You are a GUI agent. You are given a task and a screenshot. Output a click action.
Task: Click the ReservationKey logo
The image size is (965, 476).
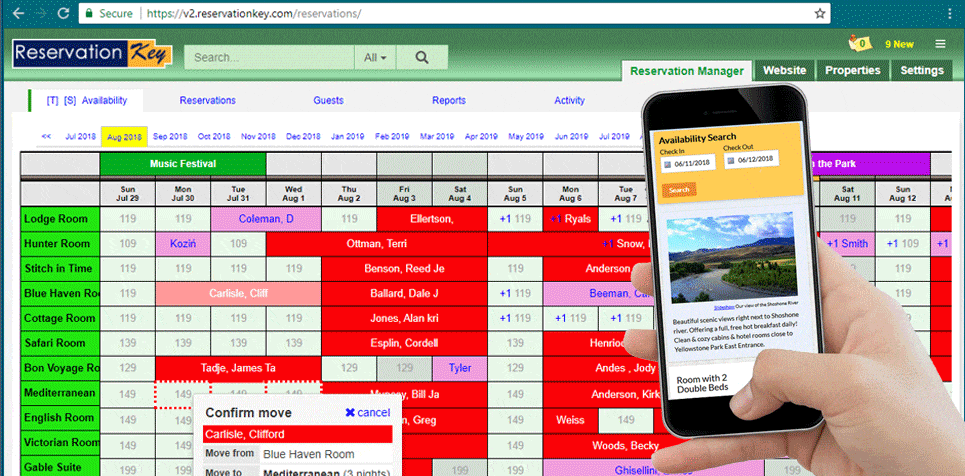[x=92, y=54]
